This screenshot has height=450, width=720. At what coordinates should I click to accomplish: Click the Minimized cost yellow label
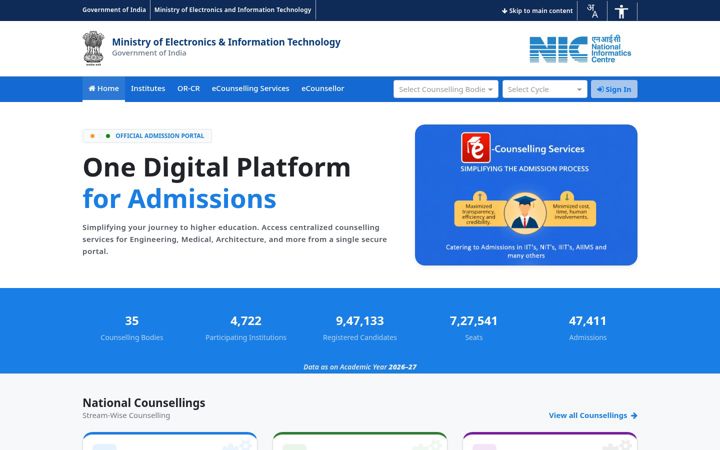(x=571, y=212)
